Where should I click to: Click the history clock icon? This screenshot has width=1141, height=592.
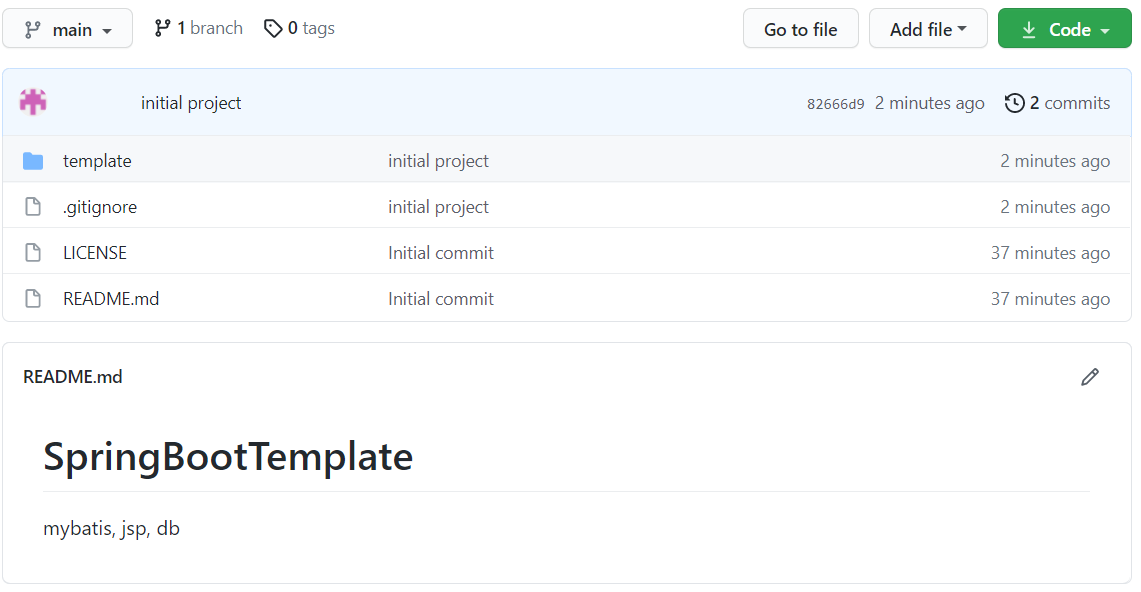click(1014, 103)
